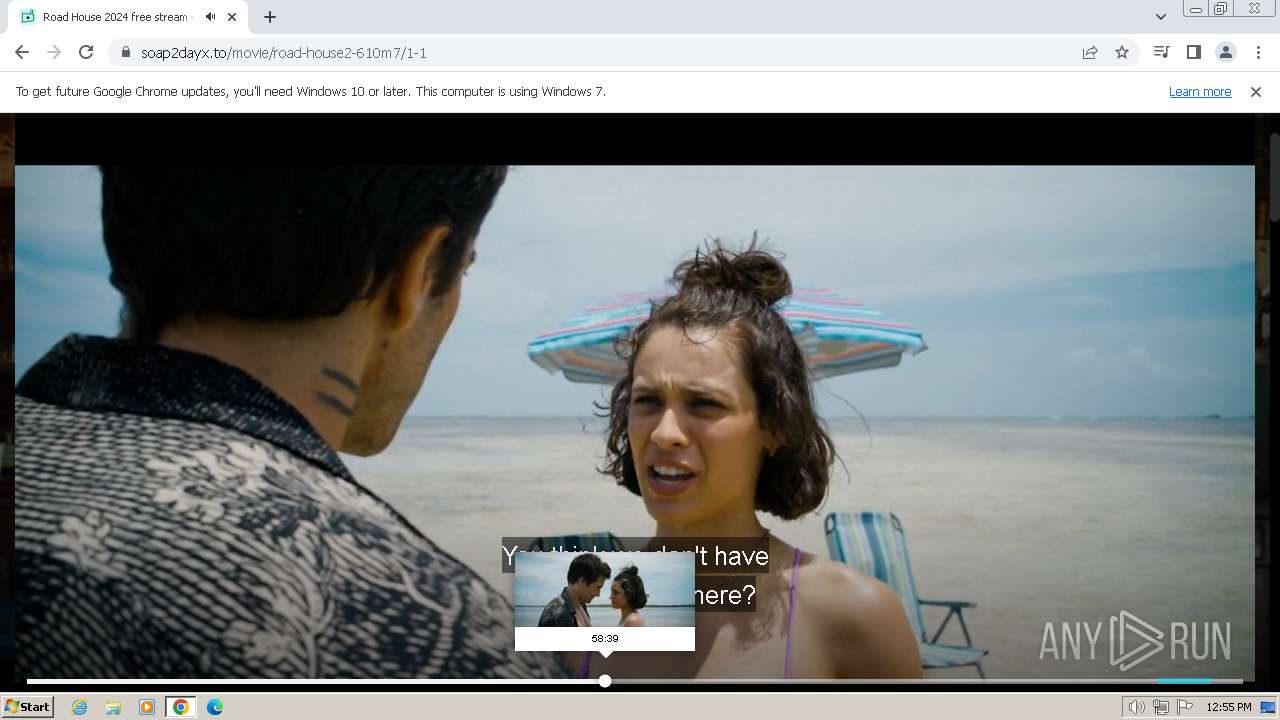Open Windows Media Player from taskbar
This screenshot has width=1280, height=720.
147,707
